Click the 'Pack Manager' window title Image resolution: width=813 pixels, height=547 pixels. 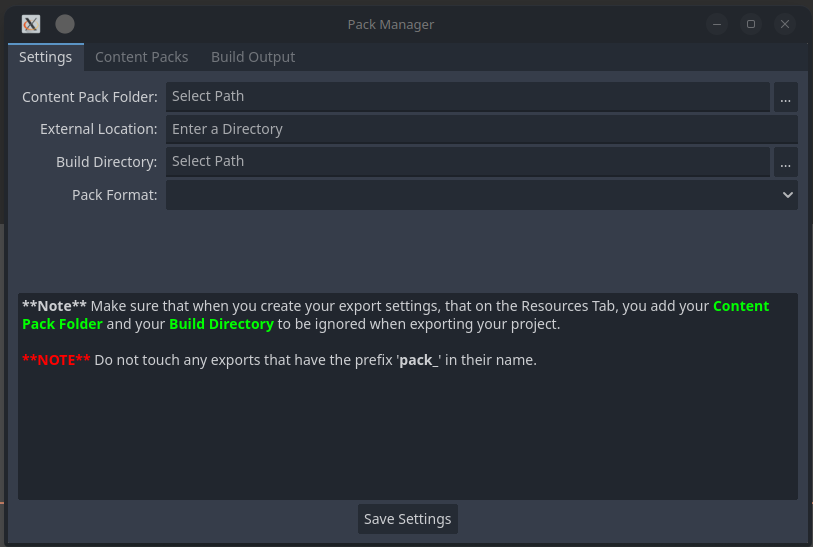[x=390, y=24]
